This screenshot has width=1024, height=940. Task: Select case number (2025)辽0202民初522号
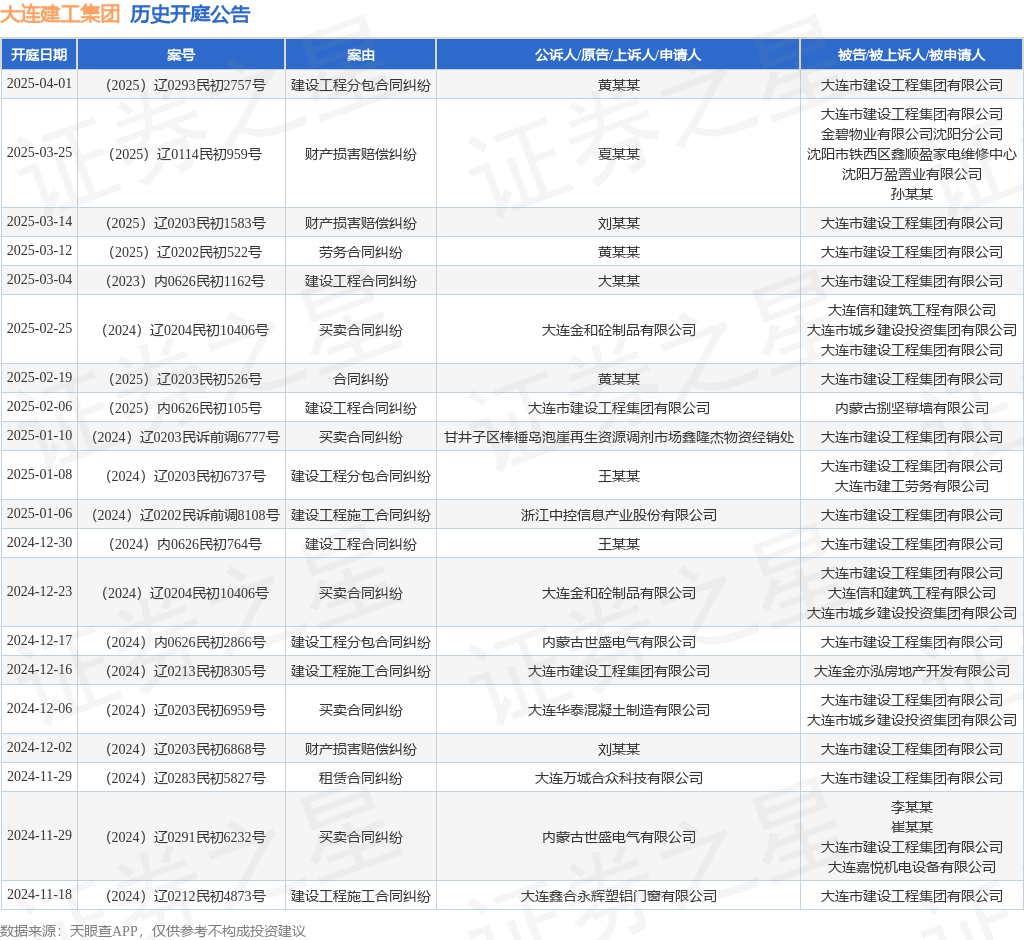(185, 252)
